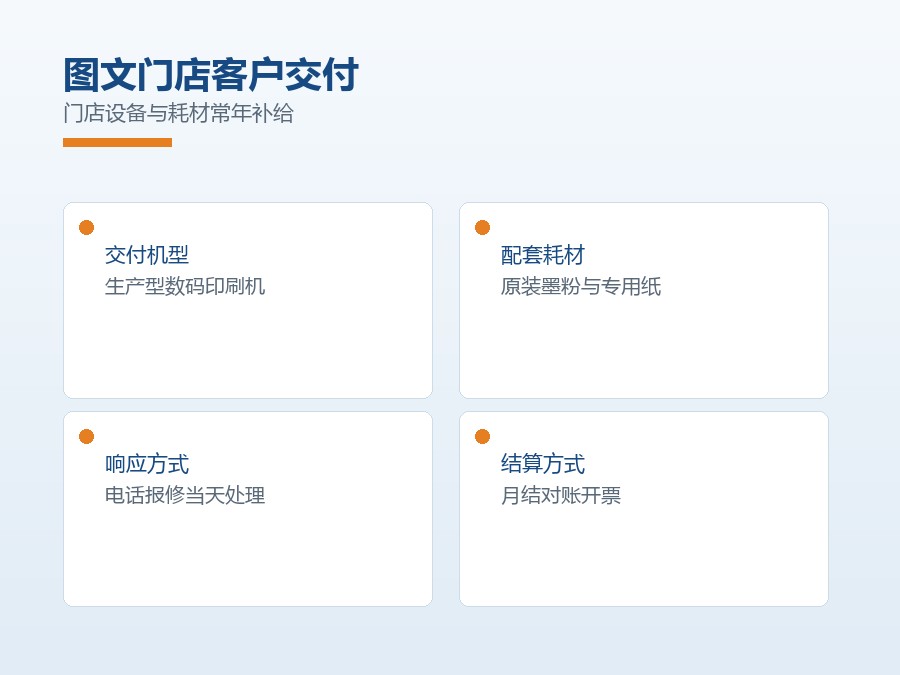Select the text "月结对账开票"
Viewport: 900px width, 675px height.
click(x=561, y=495)
